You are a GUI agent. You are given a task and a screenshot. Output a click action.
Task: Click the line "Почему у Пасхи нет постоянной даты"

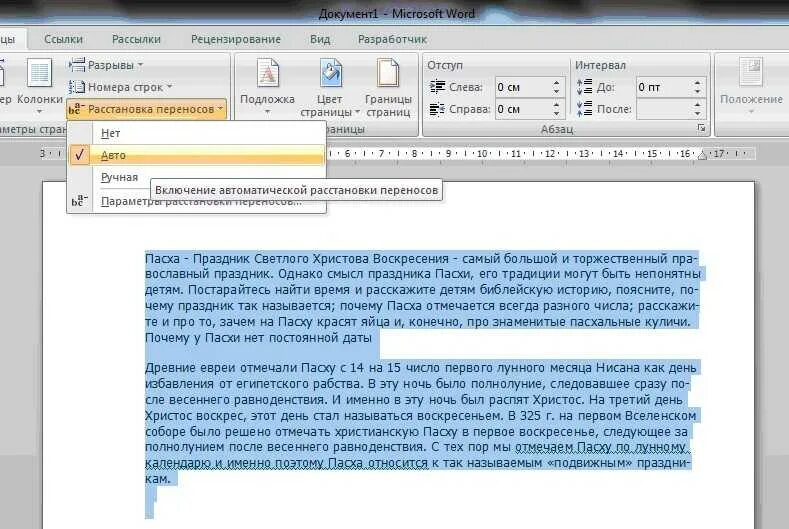(258, 338)
